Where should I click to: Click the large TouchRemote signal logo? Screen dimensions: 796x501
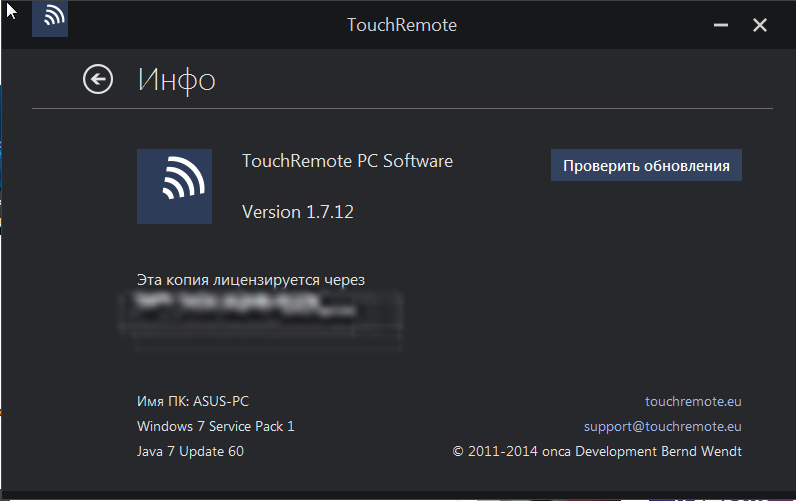pos(175,186)
